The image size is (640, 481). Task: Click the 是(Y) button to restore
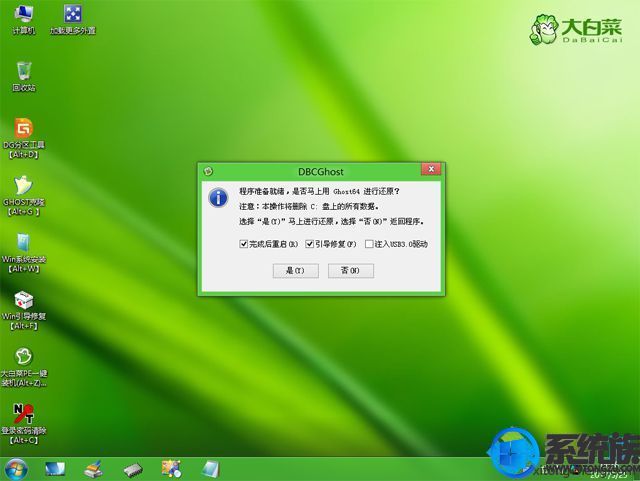point(296,271)
